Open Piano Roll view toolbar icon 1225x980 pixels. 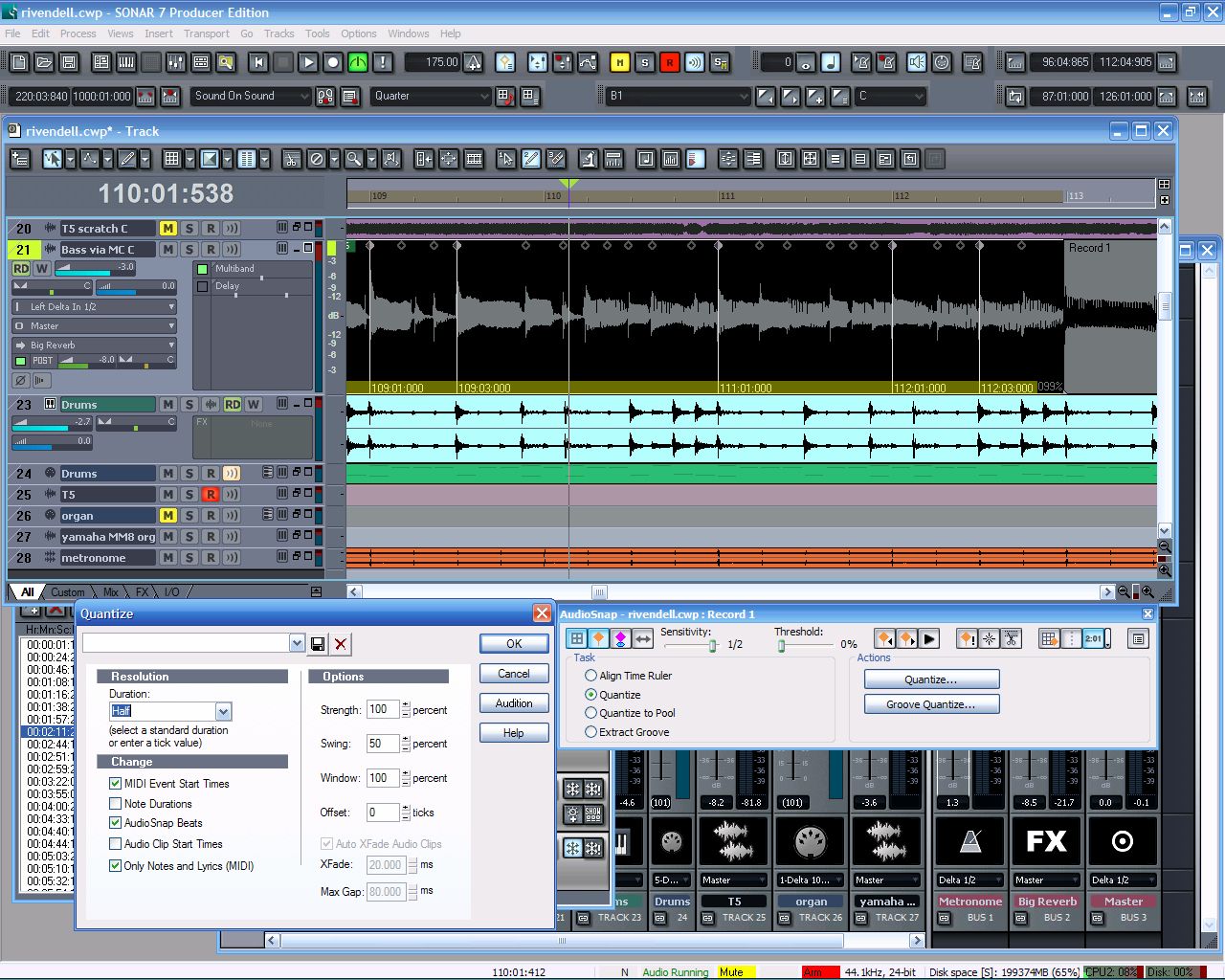(126, 62)
